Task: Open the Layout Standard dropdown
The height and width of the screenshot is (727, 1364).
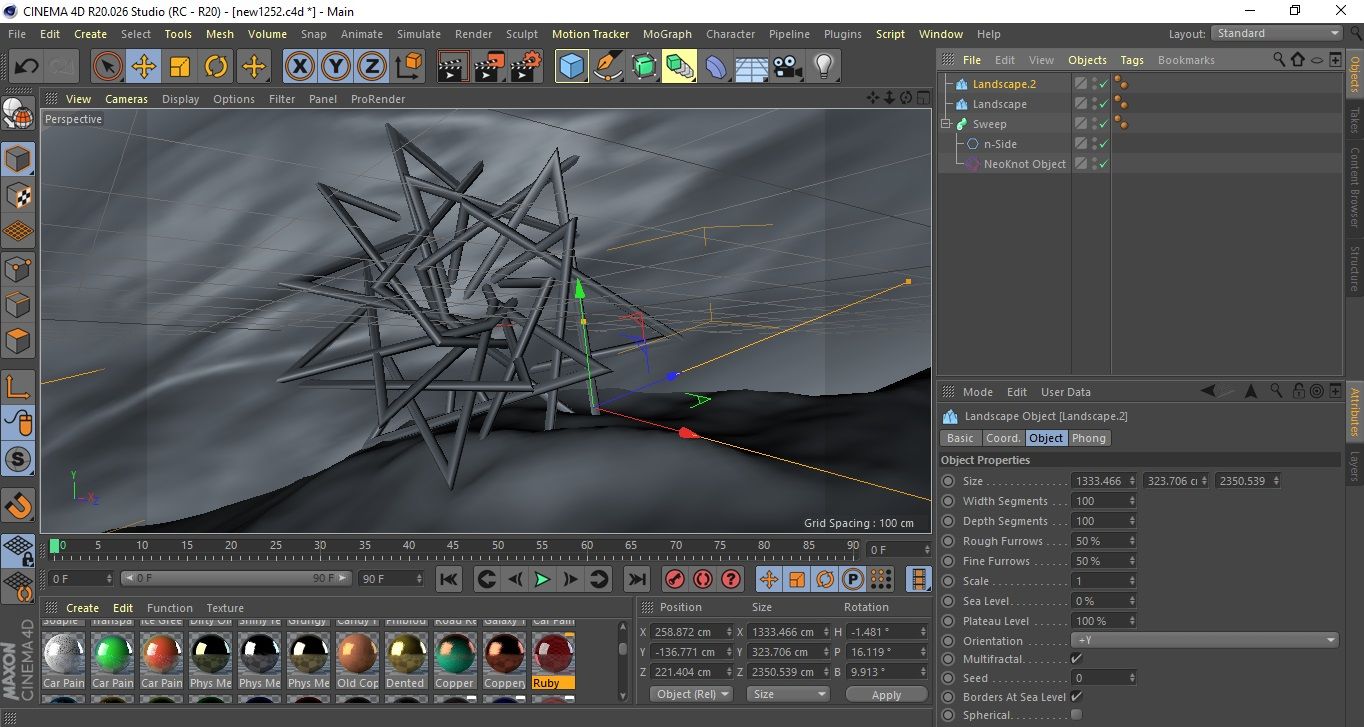Action: click(1277, 33)
